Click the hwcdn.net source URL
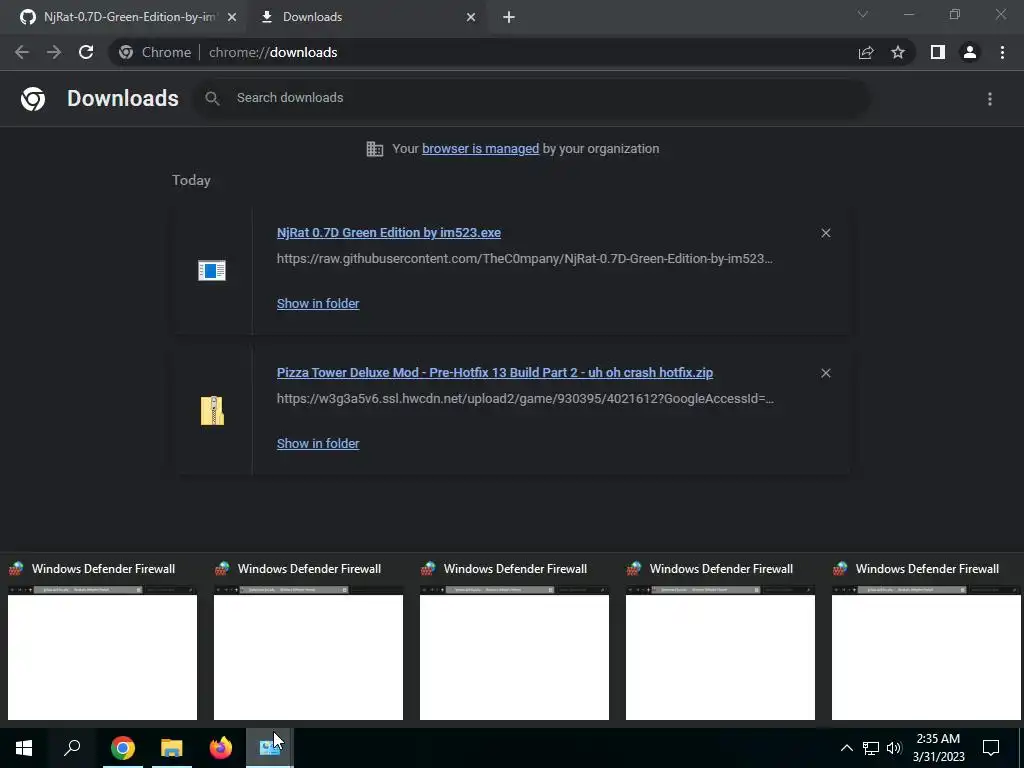Image resolution: width=1024 pixels, height=768 pixels. click(525, 398)
